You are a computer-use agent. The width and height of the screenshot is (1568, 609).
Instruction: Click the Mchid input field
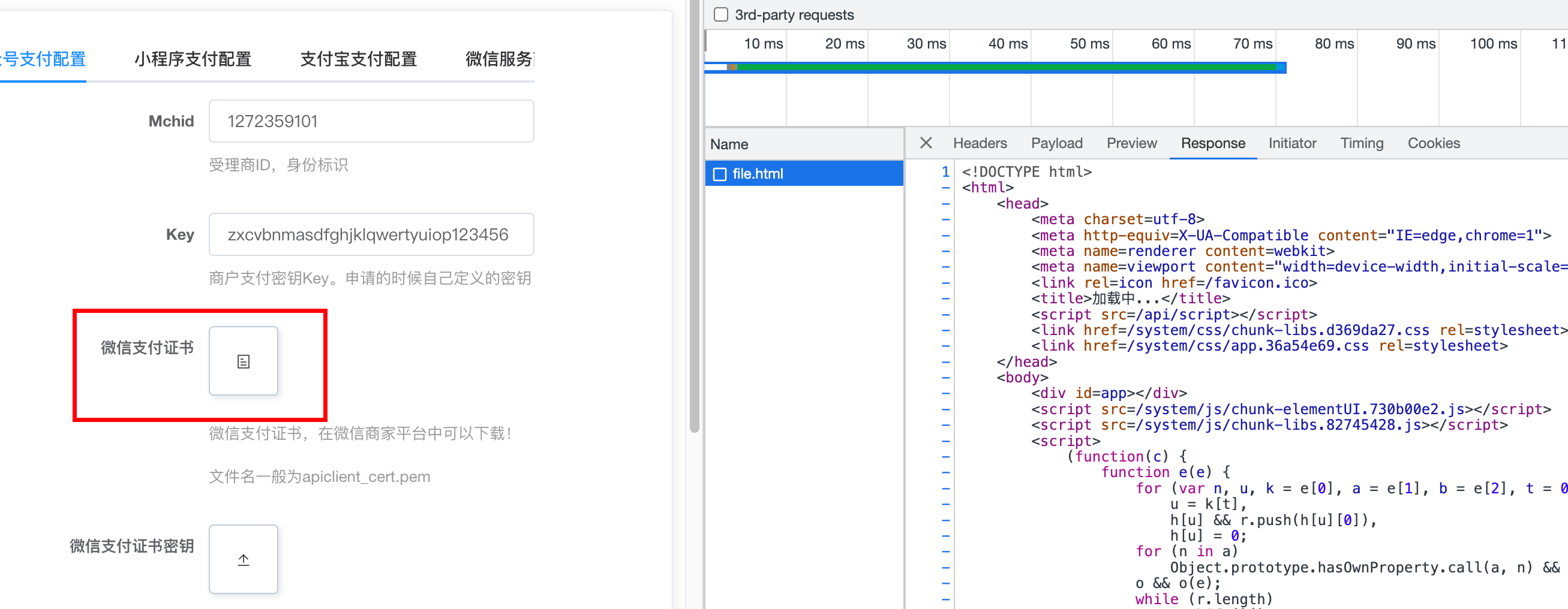(371, 121)
